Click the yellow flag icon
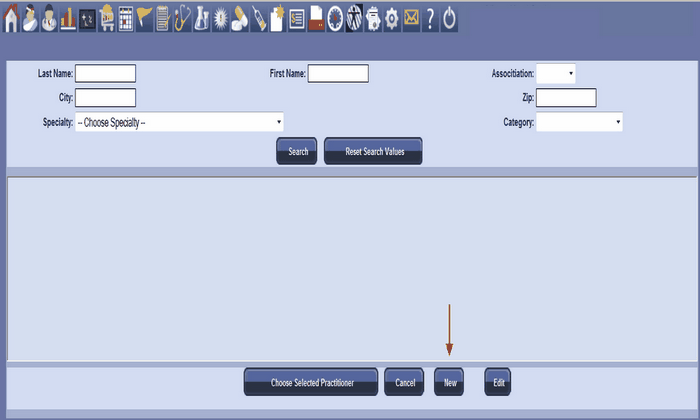 (x=145, y=19)
